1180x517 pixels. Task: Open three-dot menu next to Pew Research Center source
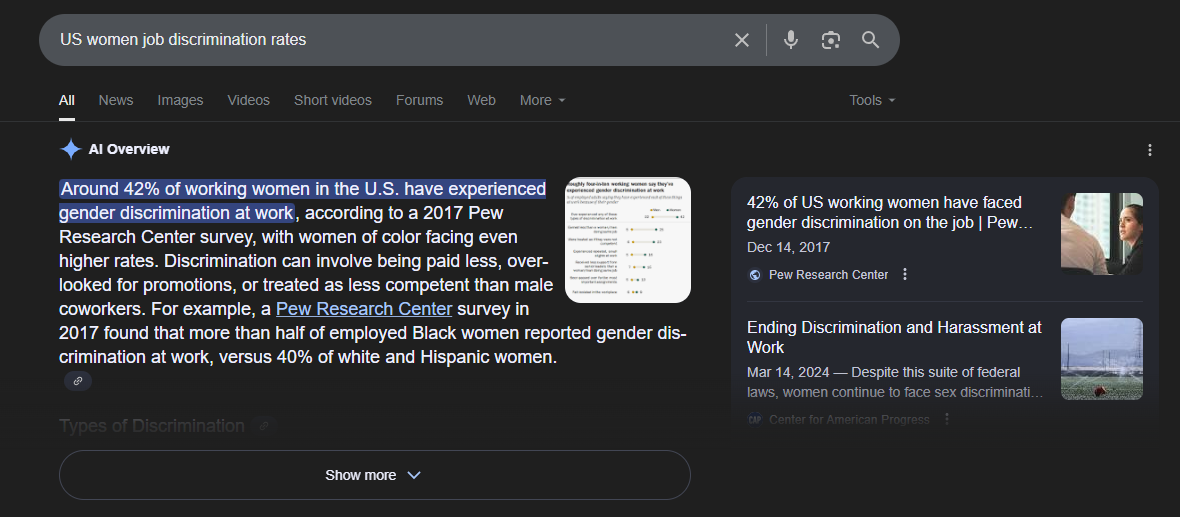pos(905,275)
